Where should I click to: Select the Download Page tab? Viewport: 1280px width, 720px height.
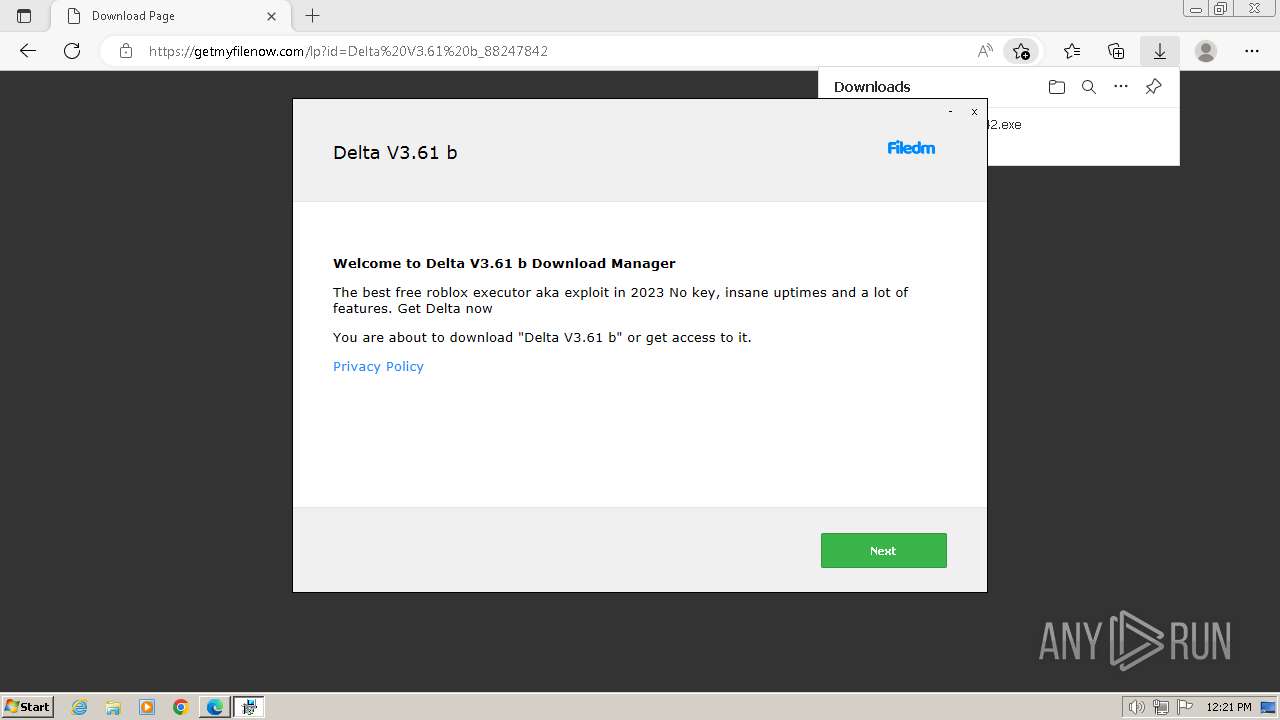tap(170, 16)
